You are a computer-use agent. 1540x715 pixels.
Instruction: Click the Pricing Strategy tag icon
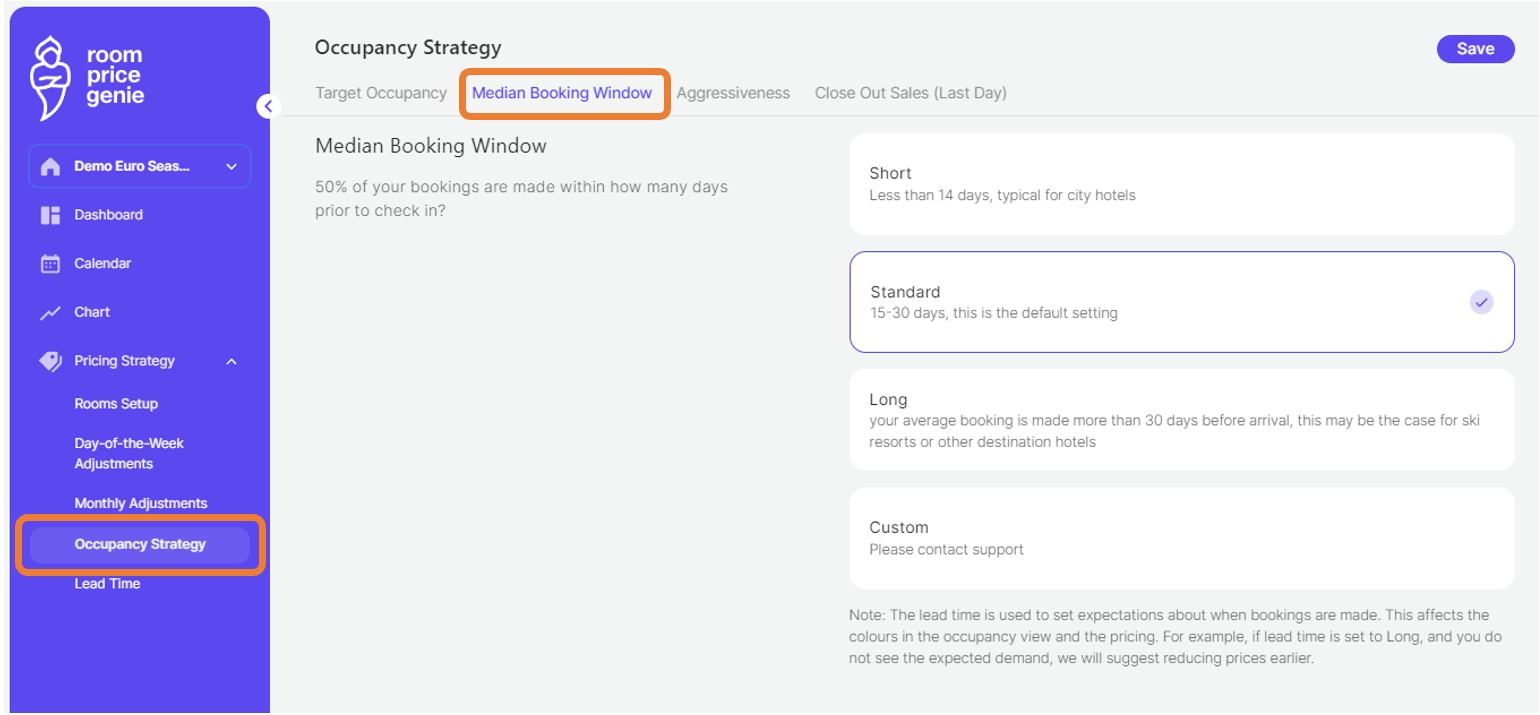[x=50, y=361]
